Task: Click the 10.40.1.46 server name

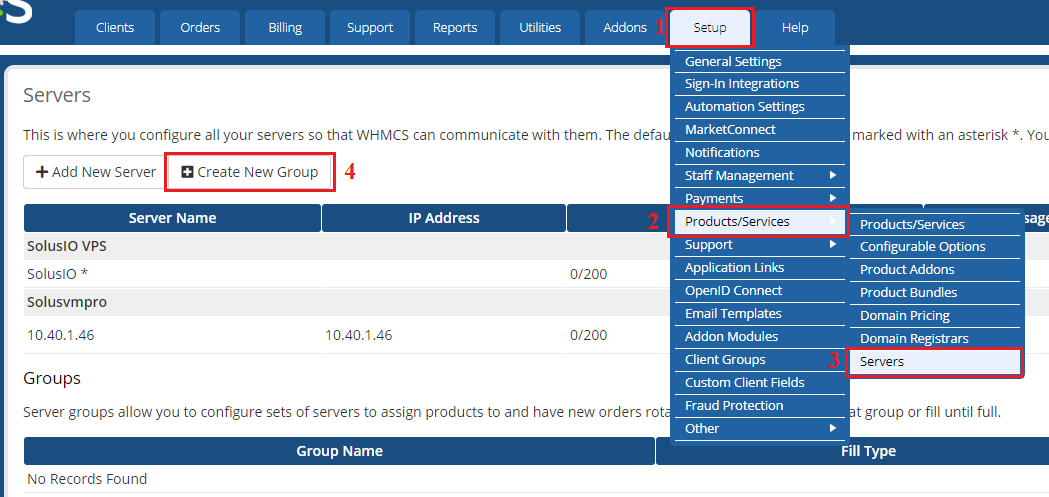Action: pyautogui.click(x=61, y=335)
